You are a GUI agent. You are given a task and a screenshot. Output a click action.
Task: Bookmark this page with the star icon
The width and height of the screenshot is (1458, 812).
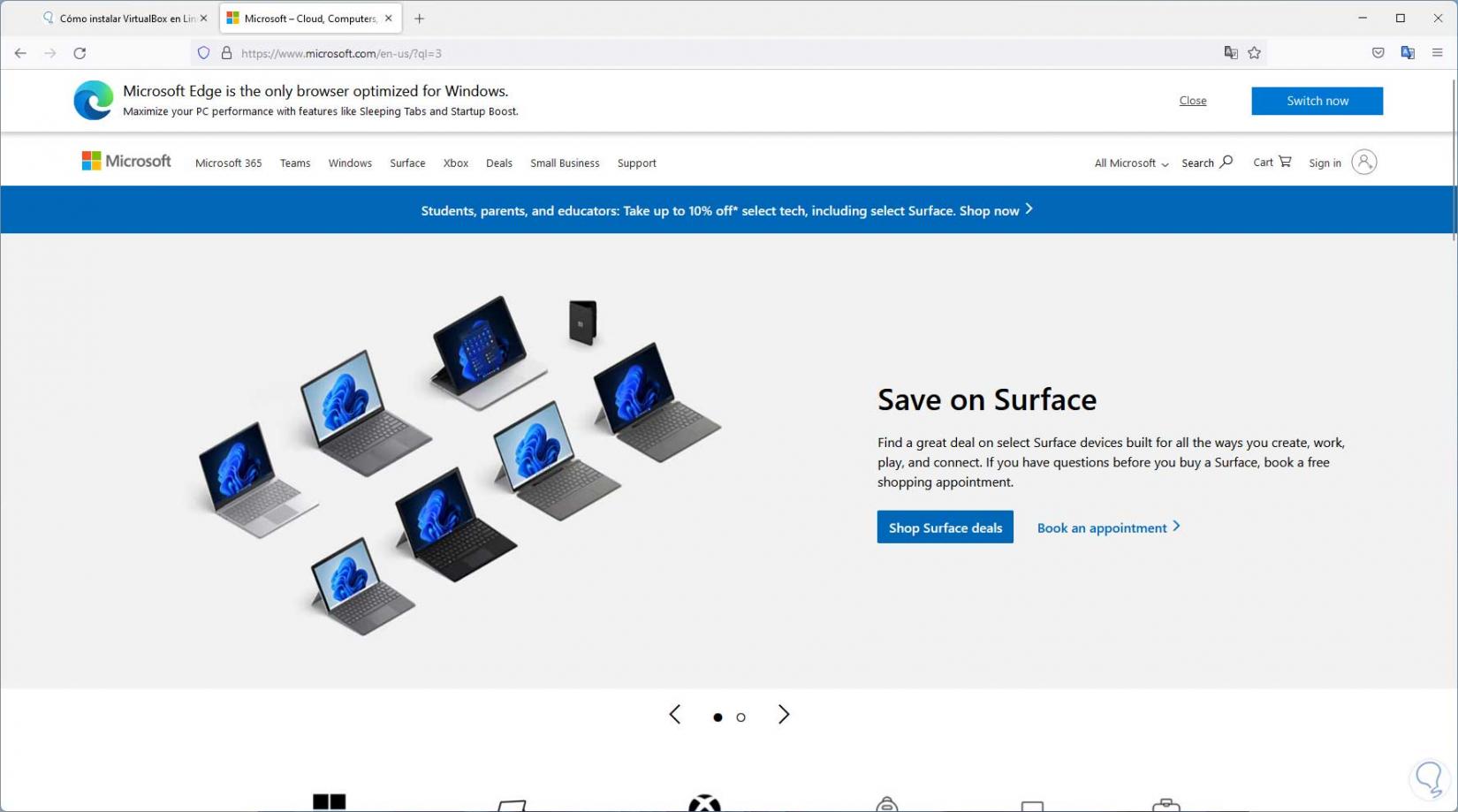[x=1254, y=53]
